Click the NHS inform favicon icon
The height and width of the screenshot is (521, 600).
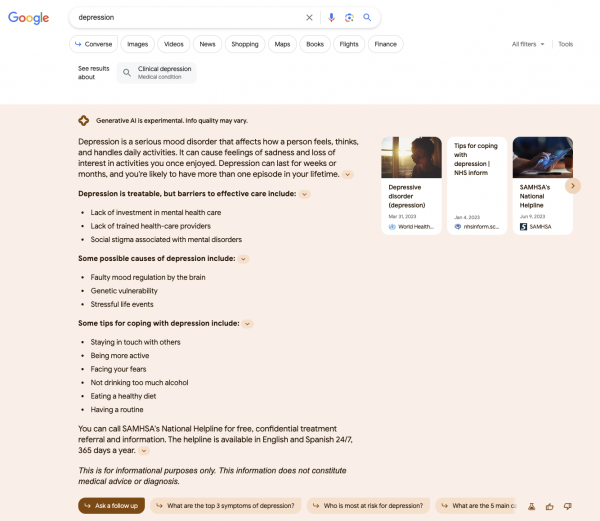458,227
